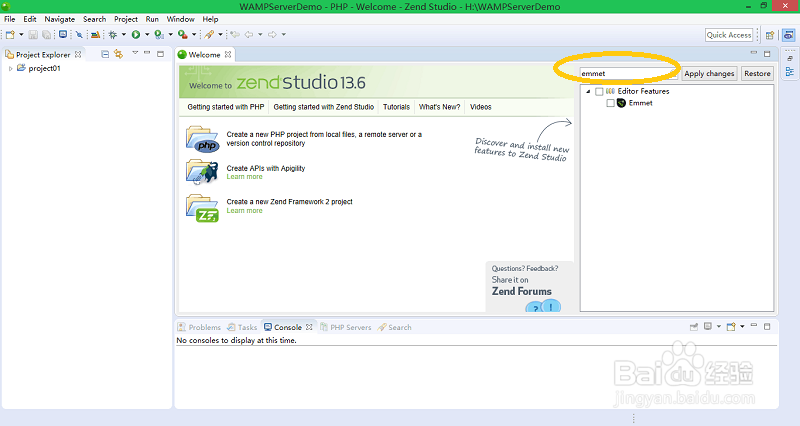Select the PHP perspective icon at top right

tap(788, 35)
